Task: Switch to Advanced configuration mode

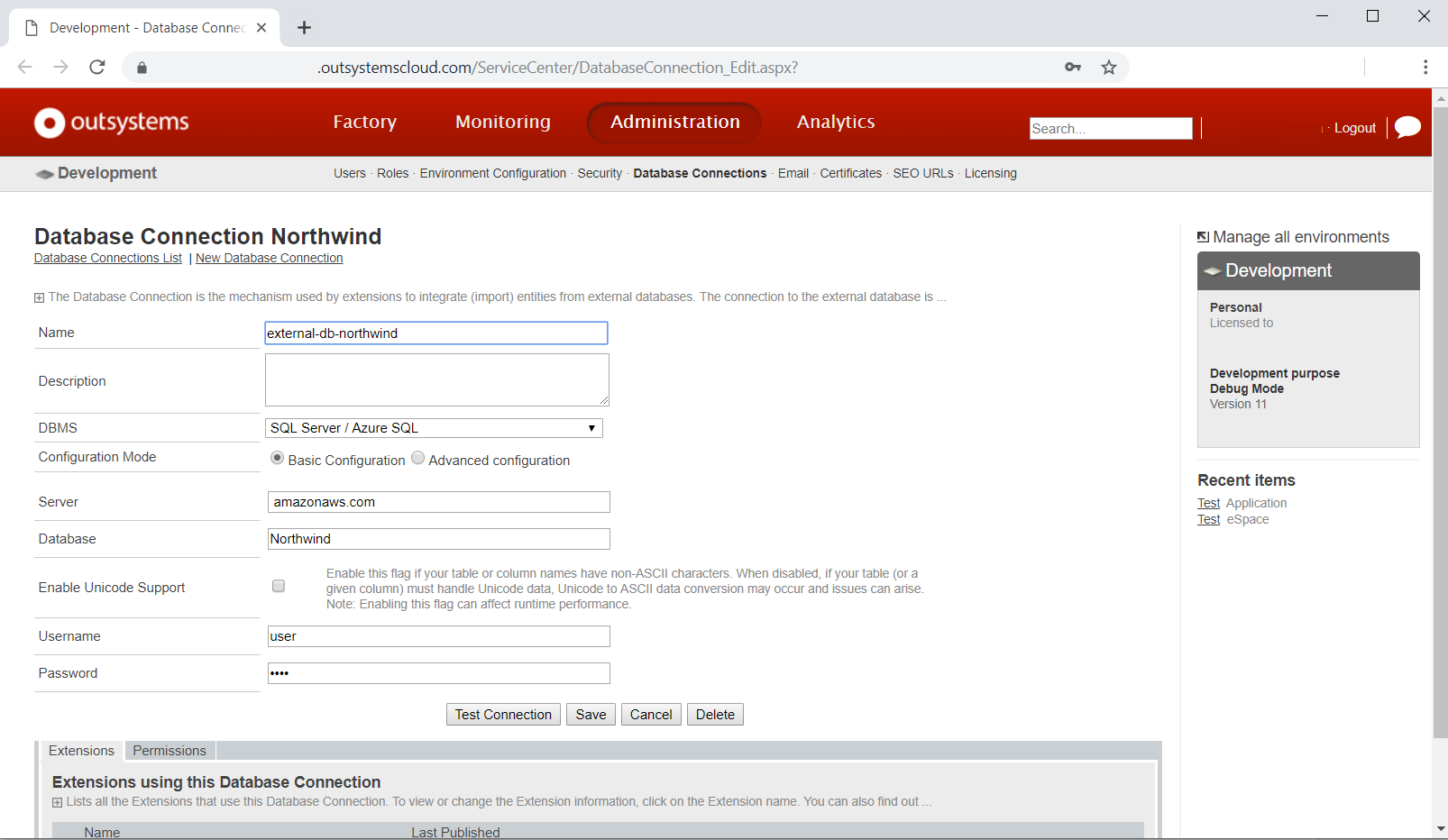Action: pyautogui.click(x=417, y=458)
